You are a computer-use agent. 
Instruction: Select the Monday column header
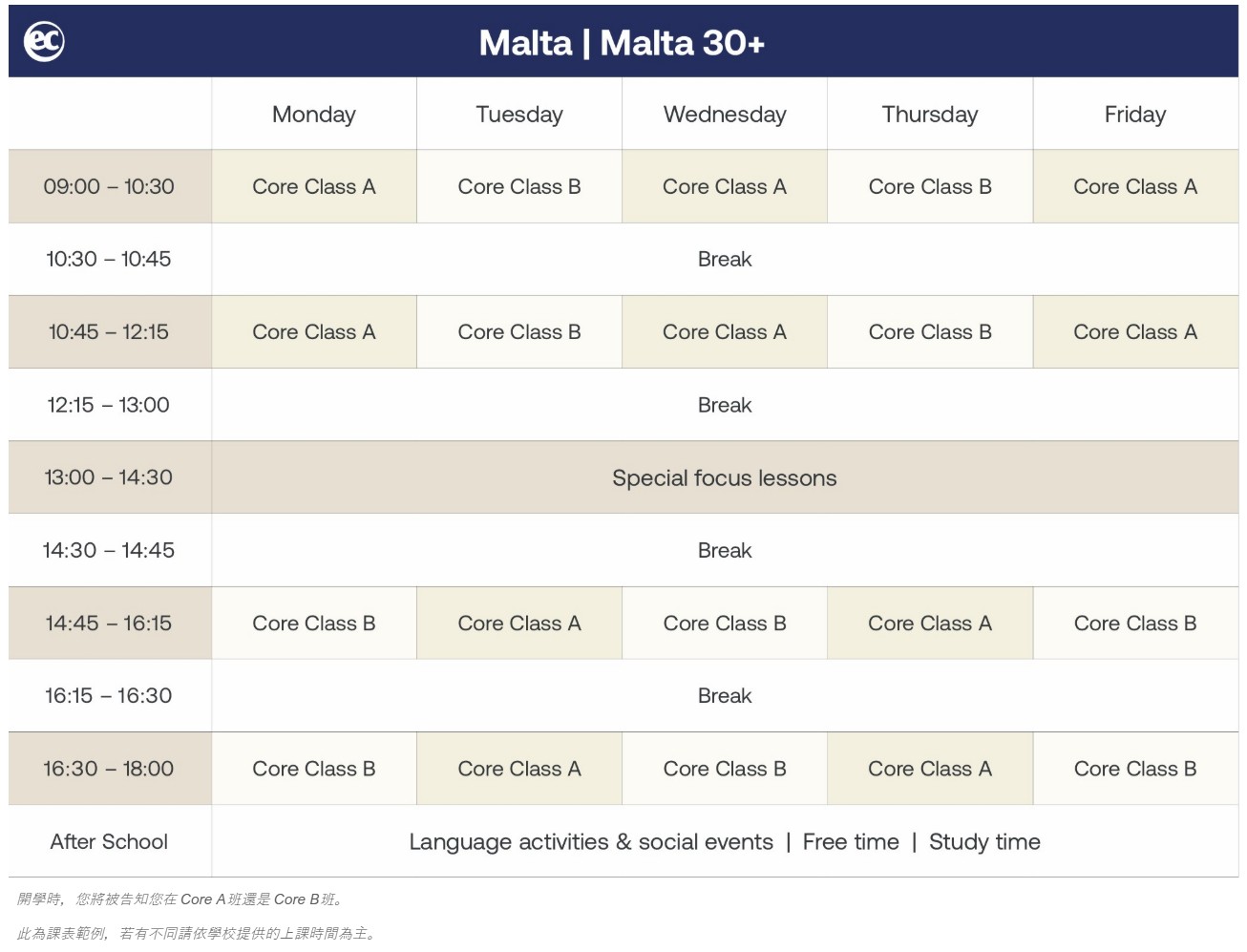[x=313, y=115]
